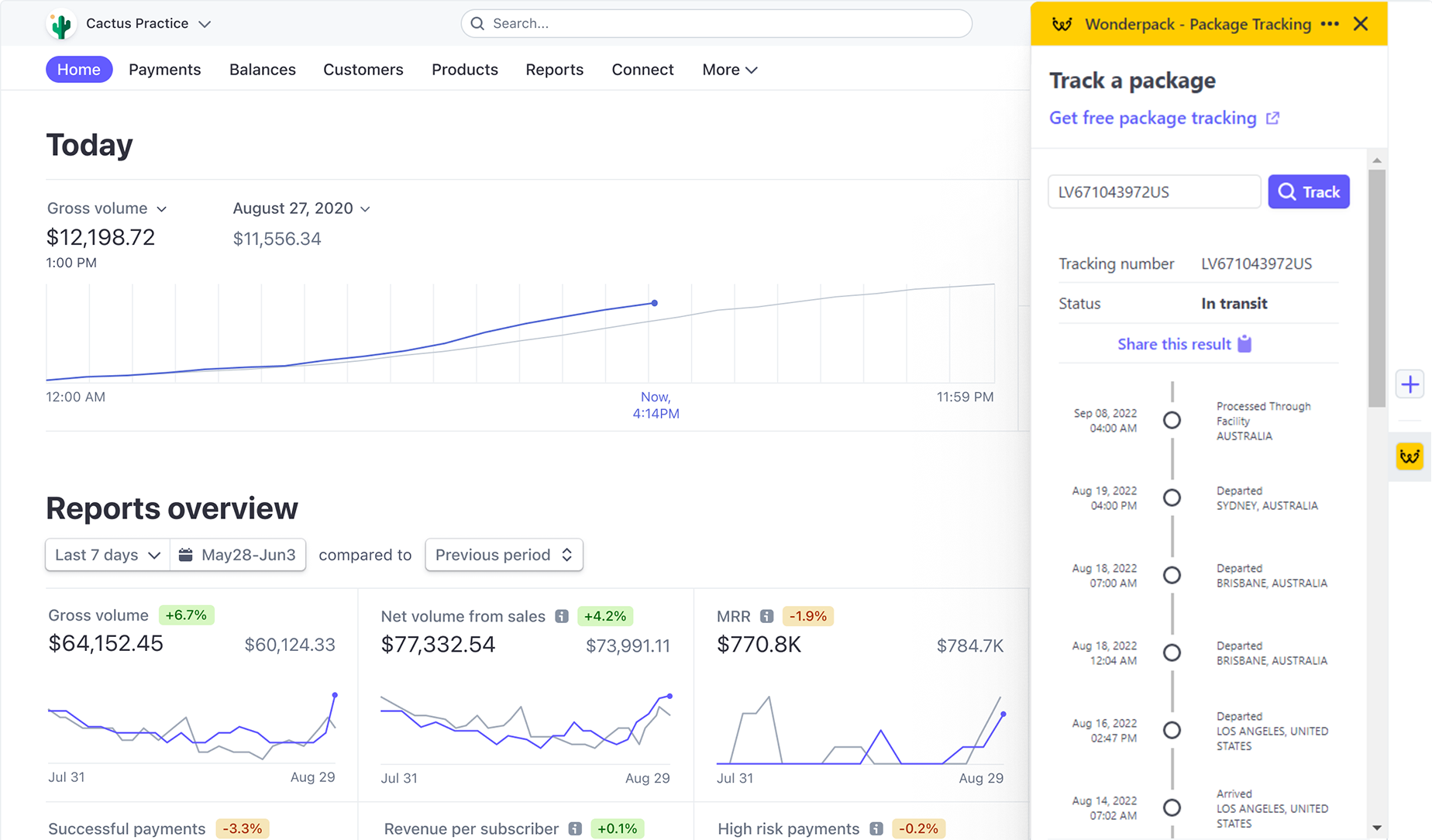Open the Payments tab
This screenshot has height=840, width=1432.
pyautogui.click(x=164, y=70)
